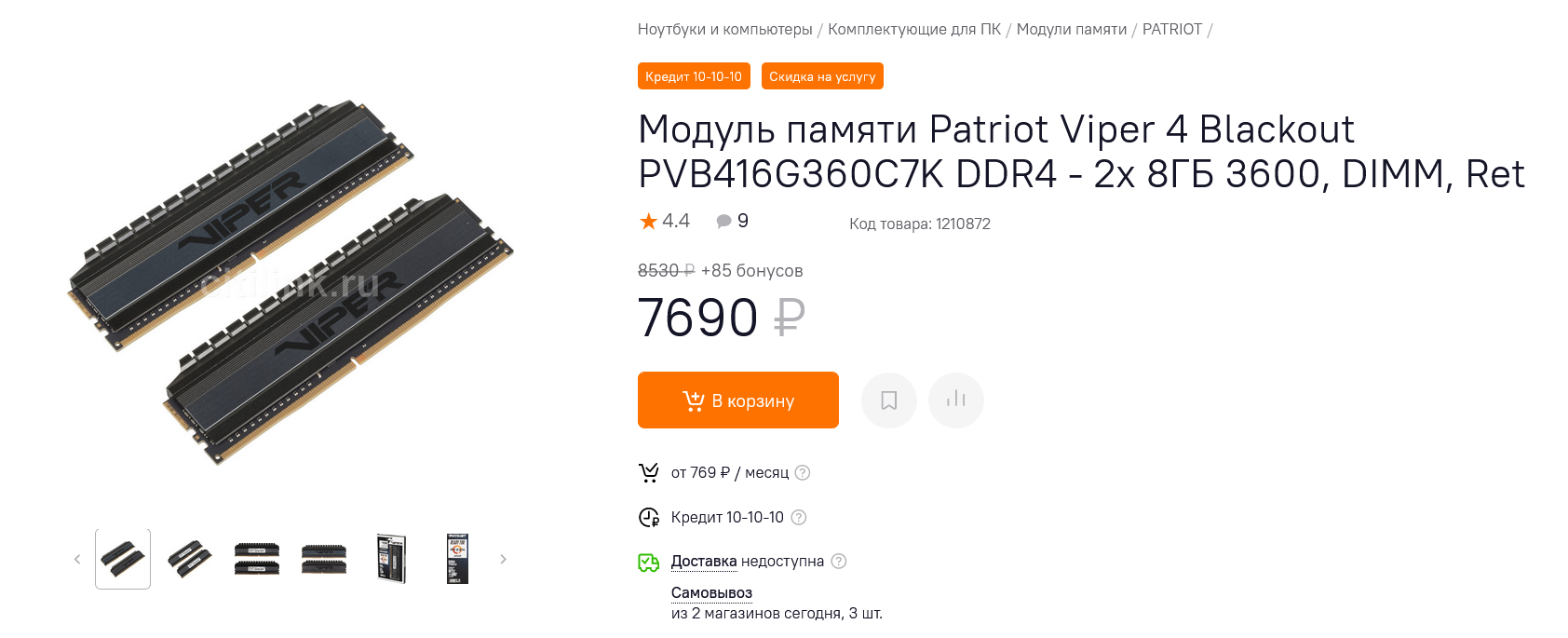Click the help icon next to Кредит 10-10-10
Screen dimensions: 1568x638
pyautogui.click(x=798, y=517)
